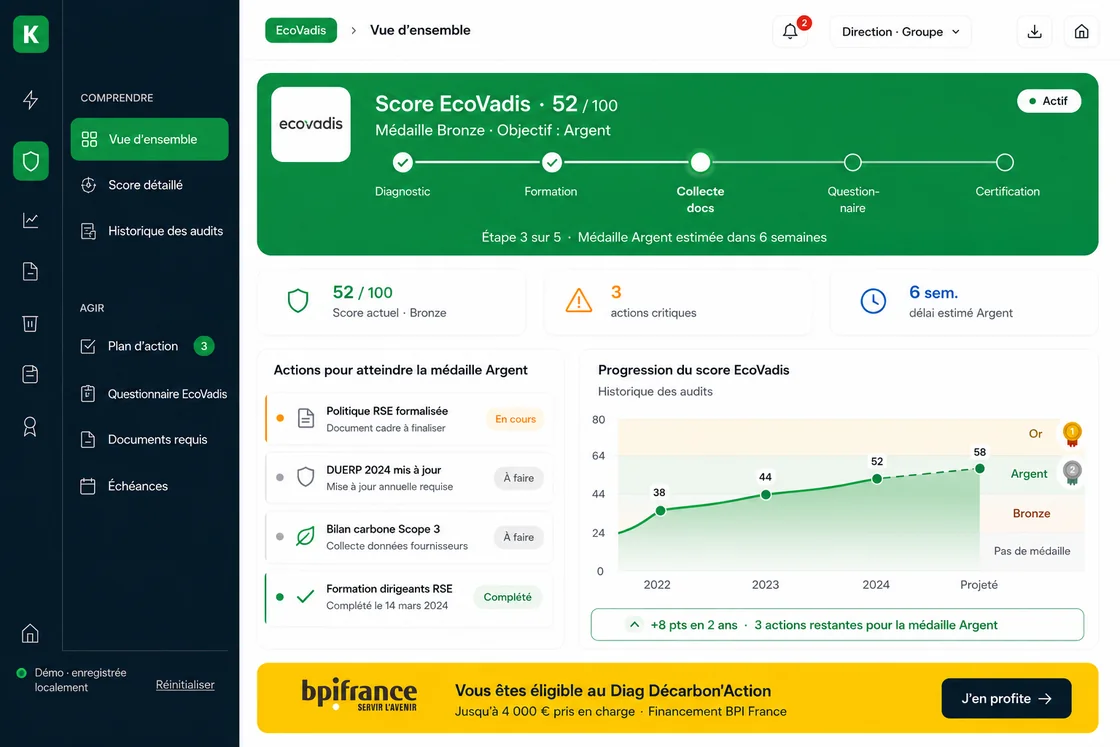
Task: Click the bpifrance logo
Action: tap(359, 695)
